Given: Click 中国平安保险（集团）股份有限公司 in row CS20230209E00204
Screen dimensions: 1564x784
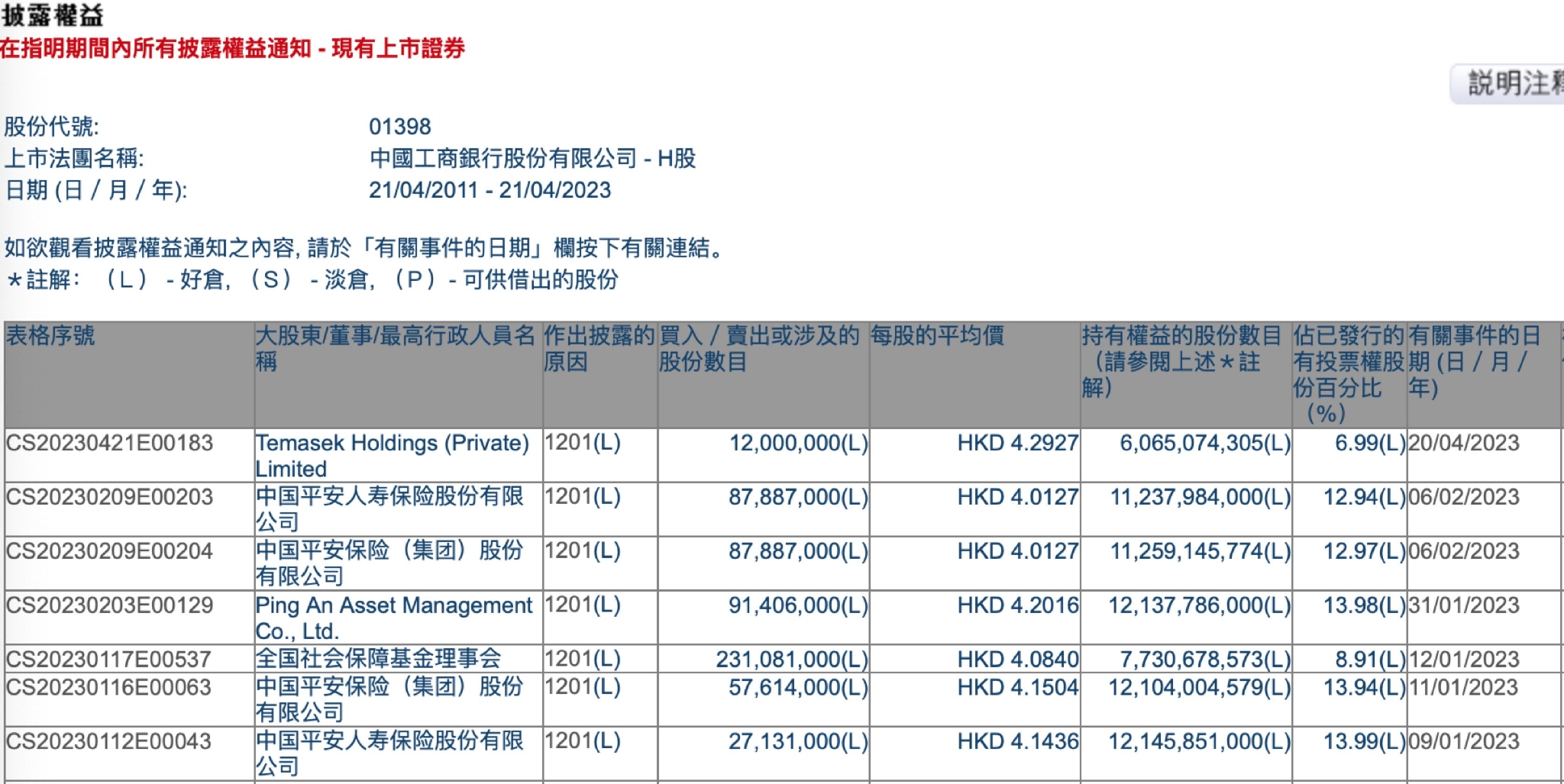Looking at the screenshot, I should pyautogui.click(x=389, y=563).
